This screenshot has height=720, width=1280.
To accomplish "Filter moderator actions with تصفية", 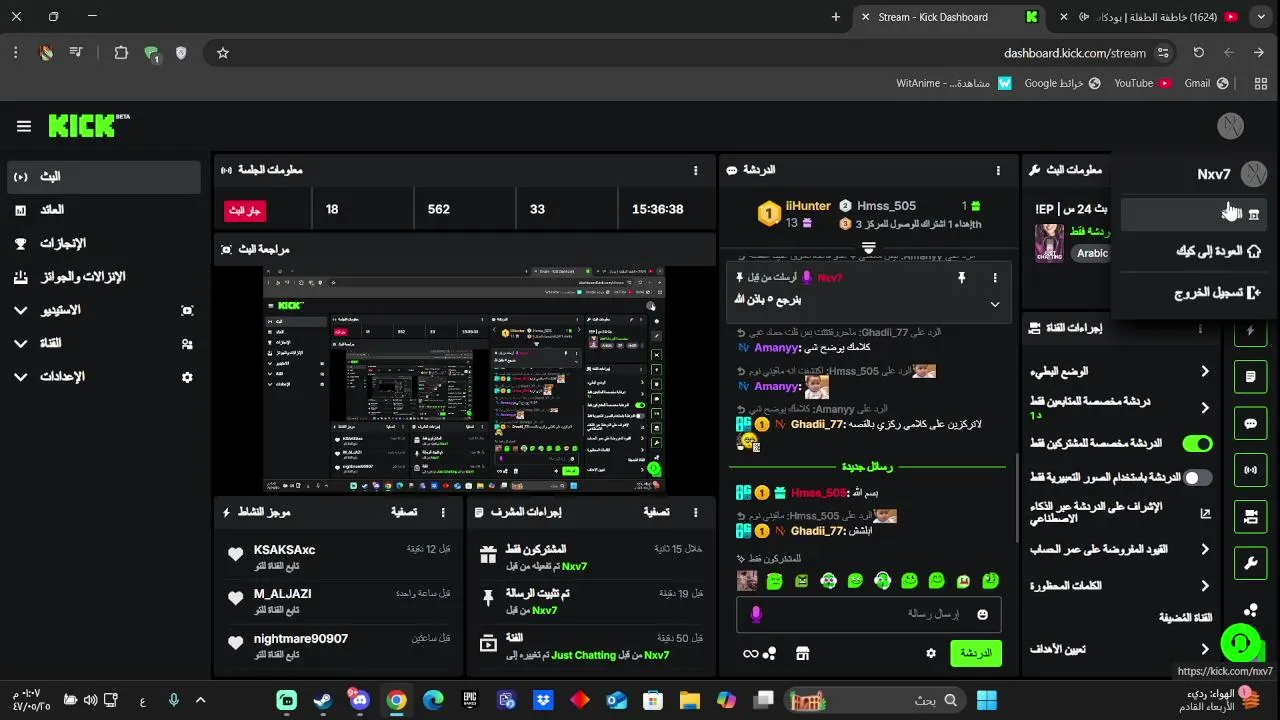I will 656,512.
